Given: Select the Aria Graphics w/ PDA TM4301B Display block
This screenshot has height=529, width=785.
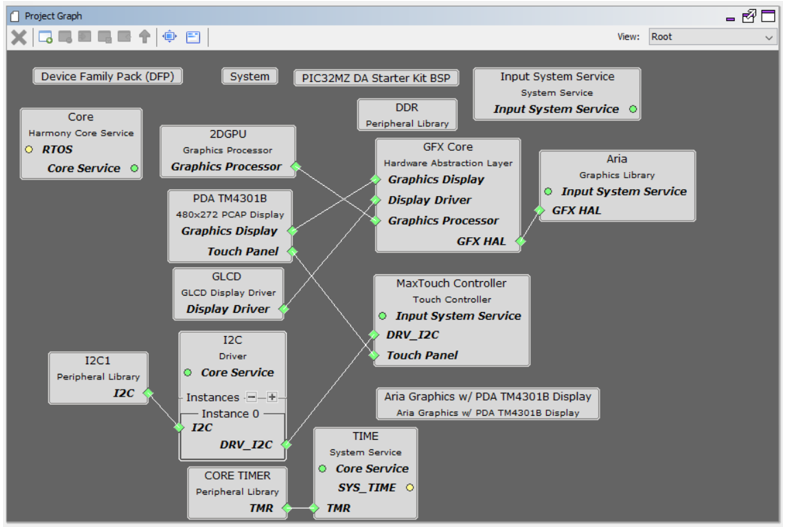Looking at the screenshot, I should [x=488, y=404].
